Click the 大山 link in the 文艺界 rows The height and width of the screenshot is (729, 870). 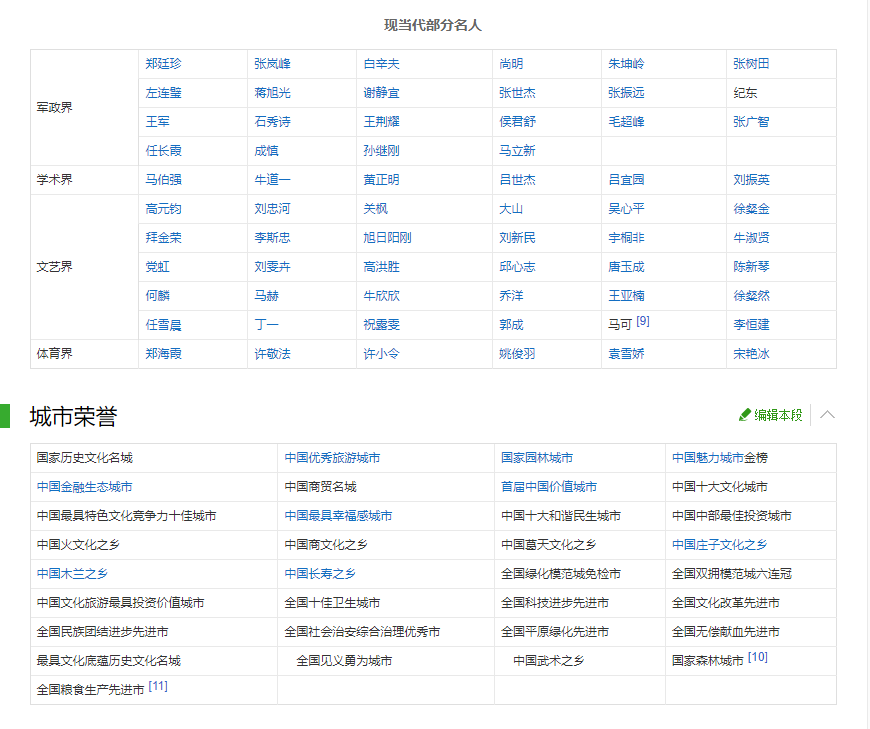coord(511,209)
